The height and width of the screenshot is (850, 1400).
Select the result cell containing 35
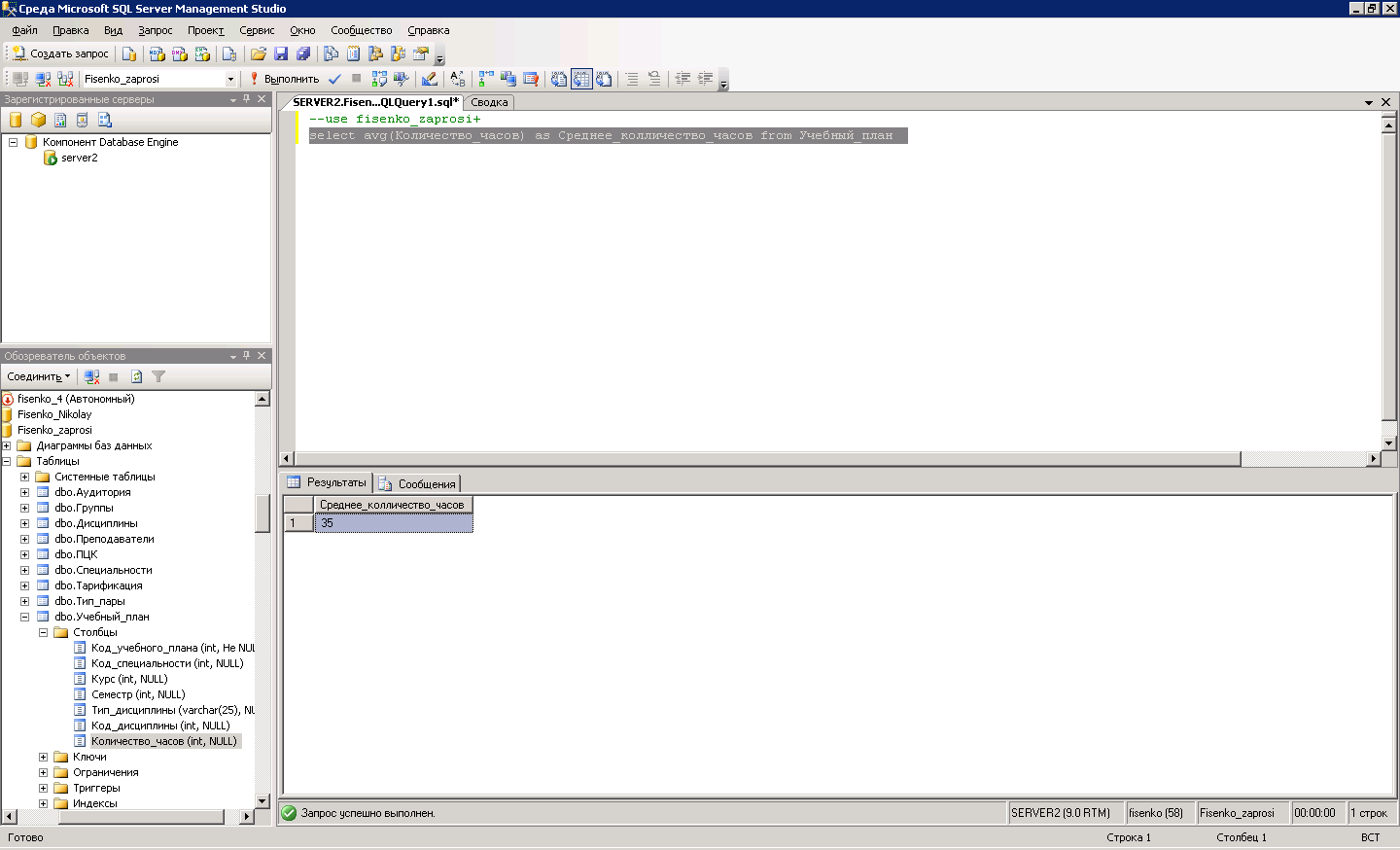tap(393, 523)
